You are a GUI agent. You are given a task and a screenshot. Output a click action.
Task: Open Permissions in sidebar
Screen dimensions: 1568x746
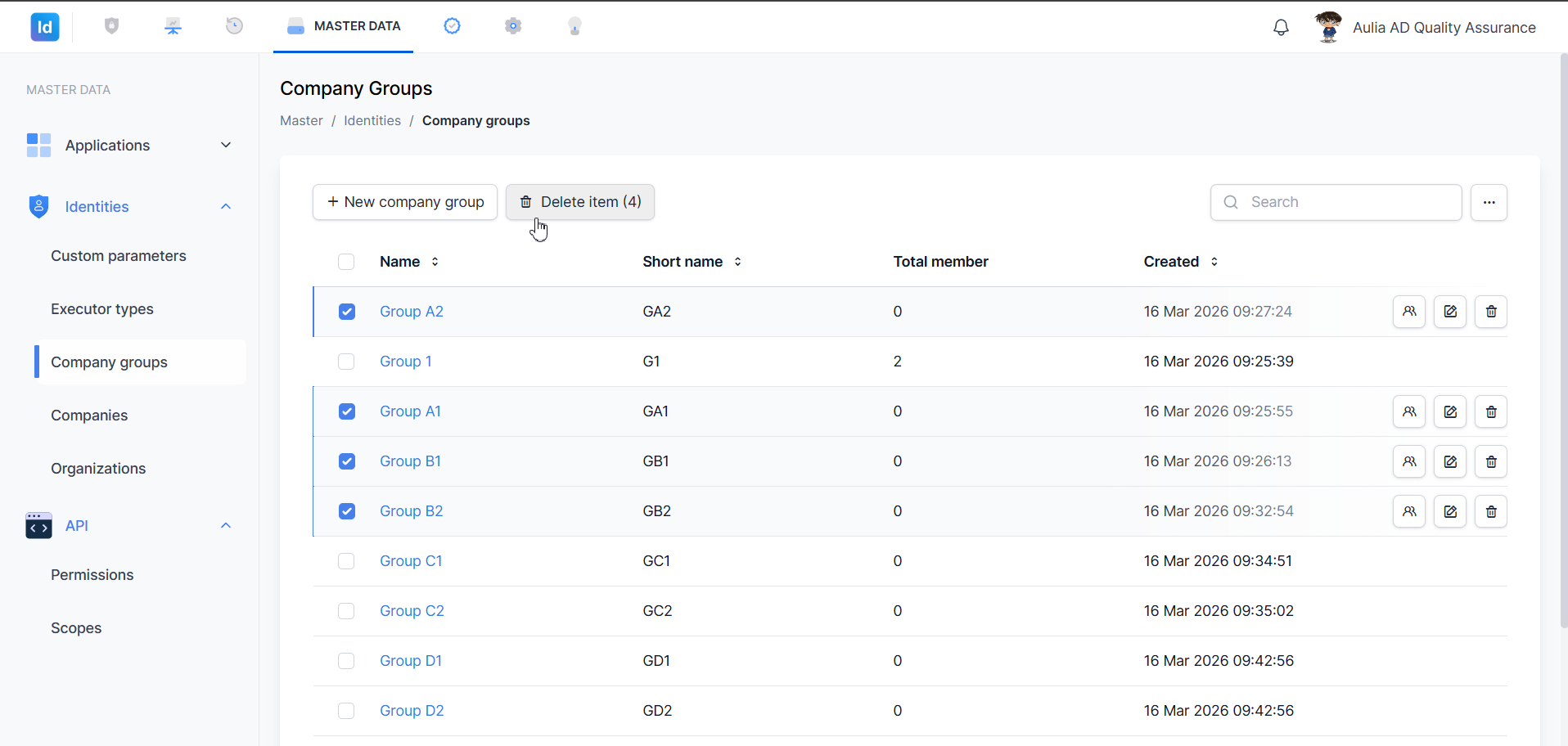(92, 575)
